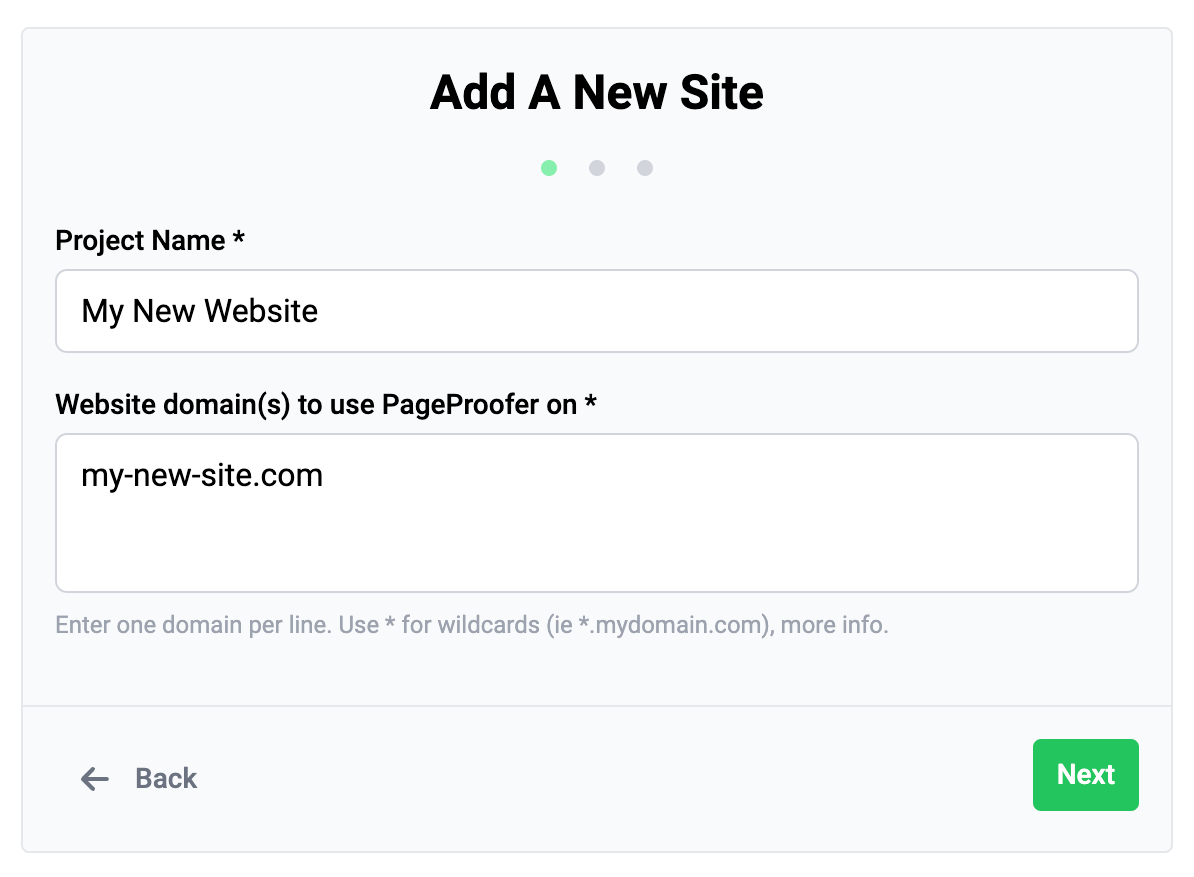This screenshot has height=877, width=1194.
Task: Click the Back link
Action: click(x=166, y=779)
